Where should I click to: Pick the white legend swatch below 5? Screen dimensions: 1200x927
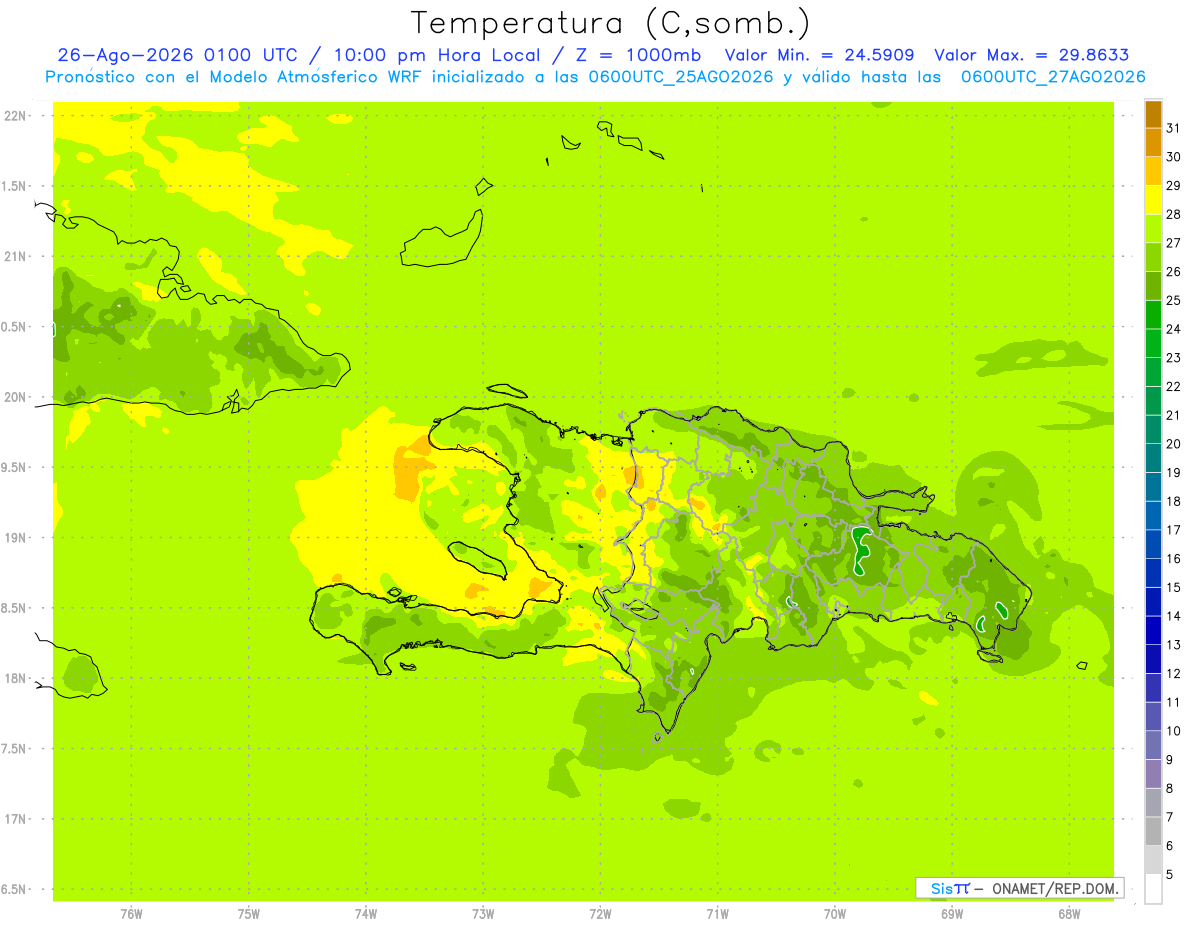1153,889
